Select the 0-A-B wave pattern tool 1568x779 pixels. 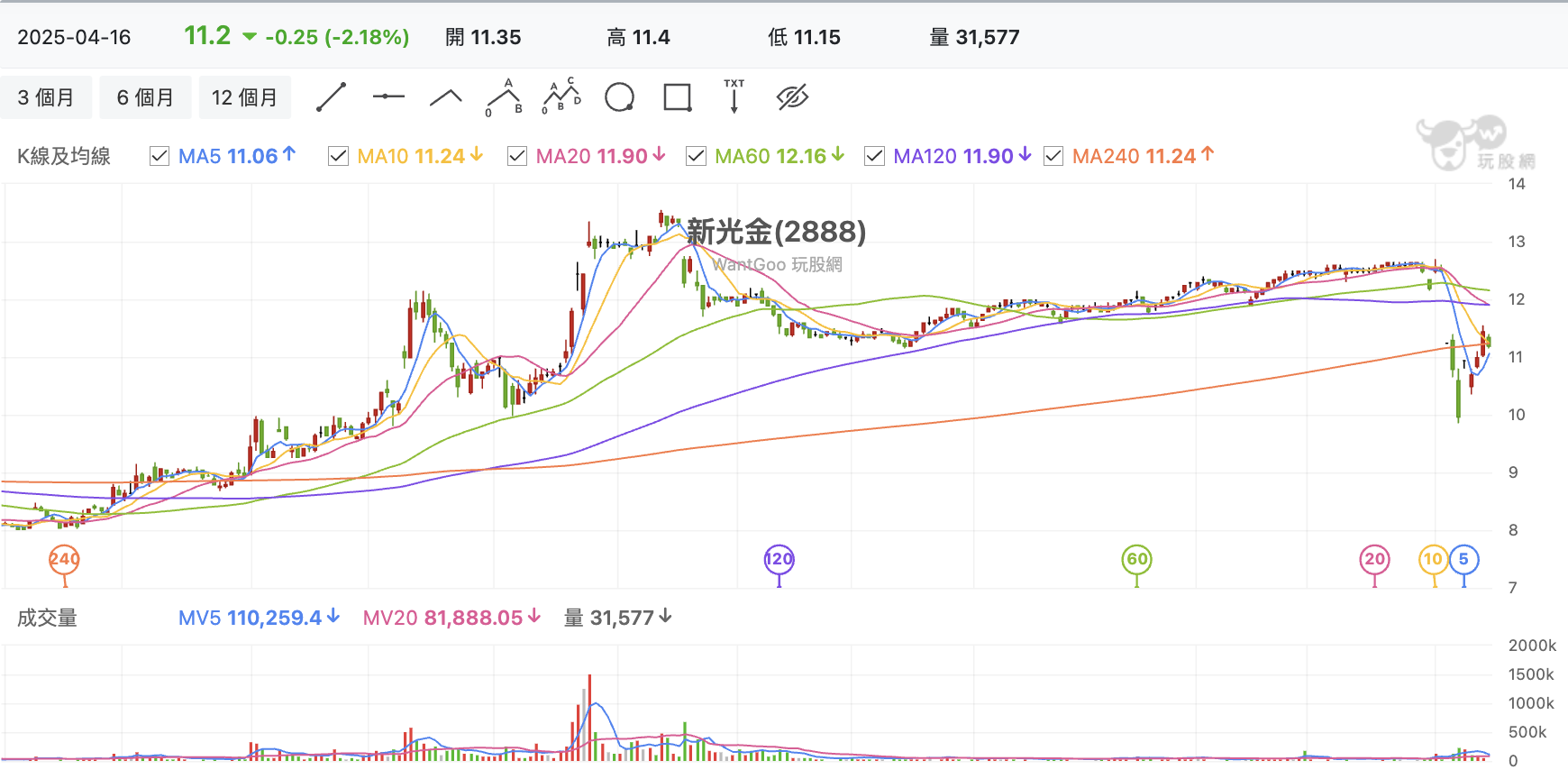click(x=505, y=97)
